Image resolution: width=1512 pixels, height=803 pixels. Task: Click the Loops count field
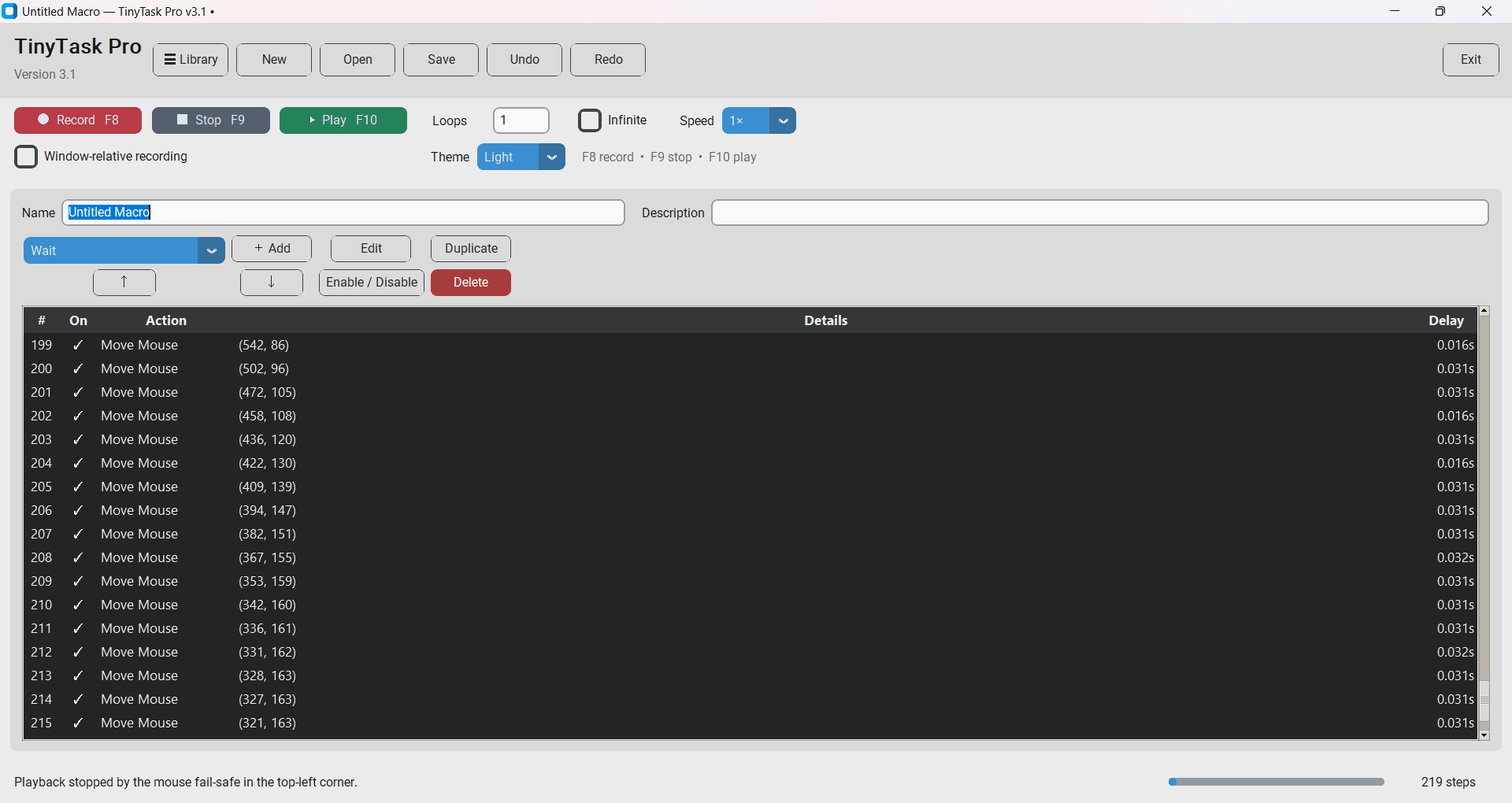point(521,120)
